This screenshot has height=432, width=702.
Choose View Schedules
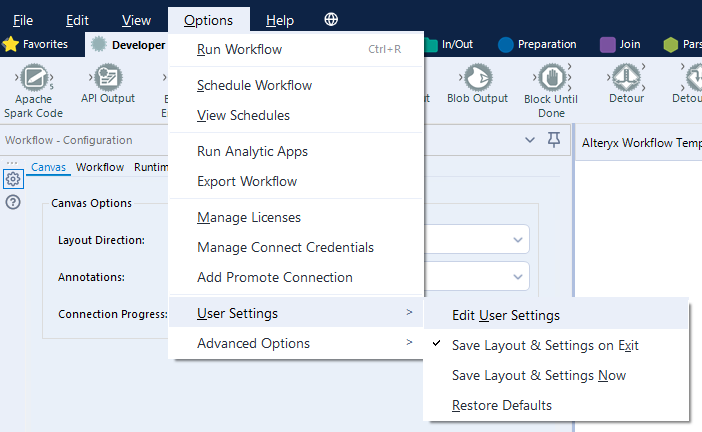[296, 115]
